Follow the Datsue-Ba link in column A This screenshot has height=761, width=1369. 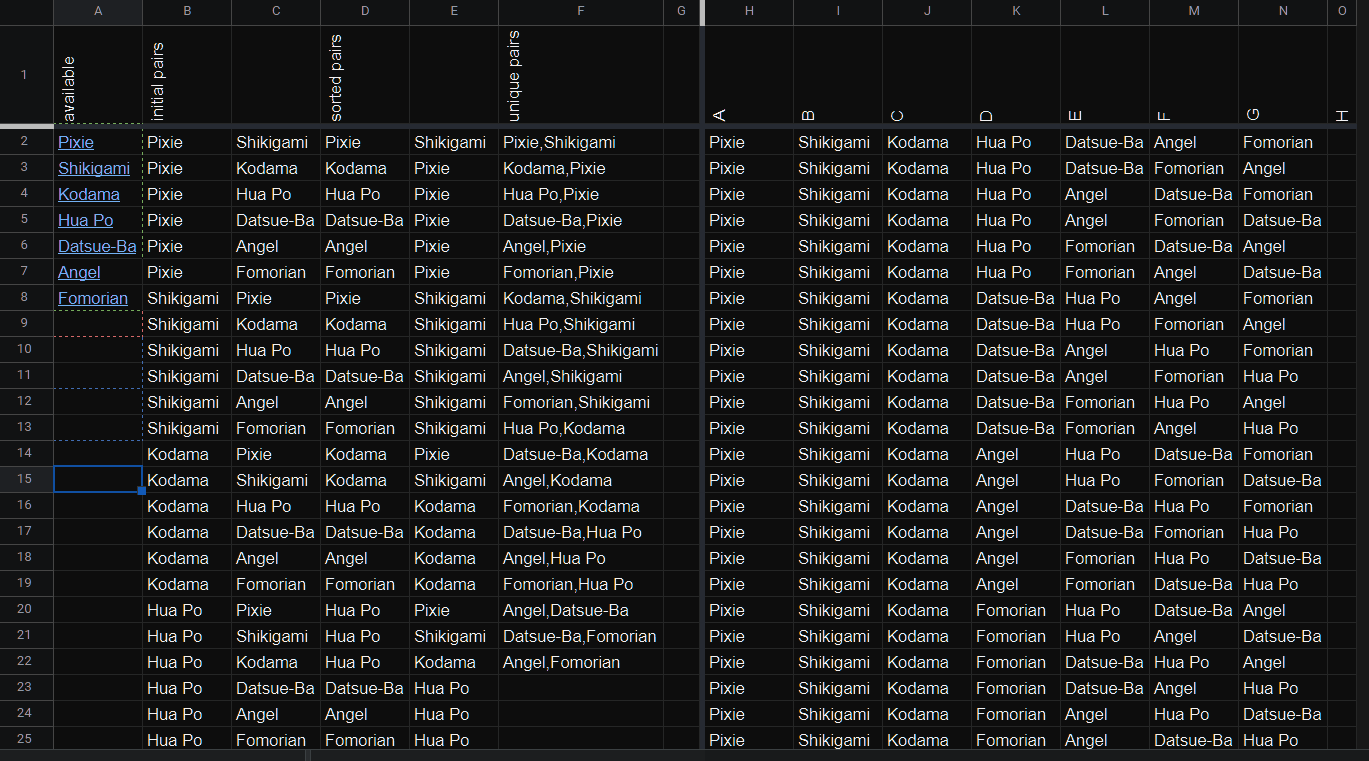pos(97,246)
